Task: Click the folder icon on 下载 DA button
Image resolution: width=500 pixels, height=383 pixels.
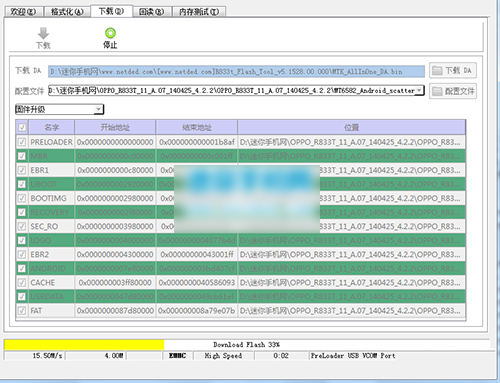Action: 437,71
